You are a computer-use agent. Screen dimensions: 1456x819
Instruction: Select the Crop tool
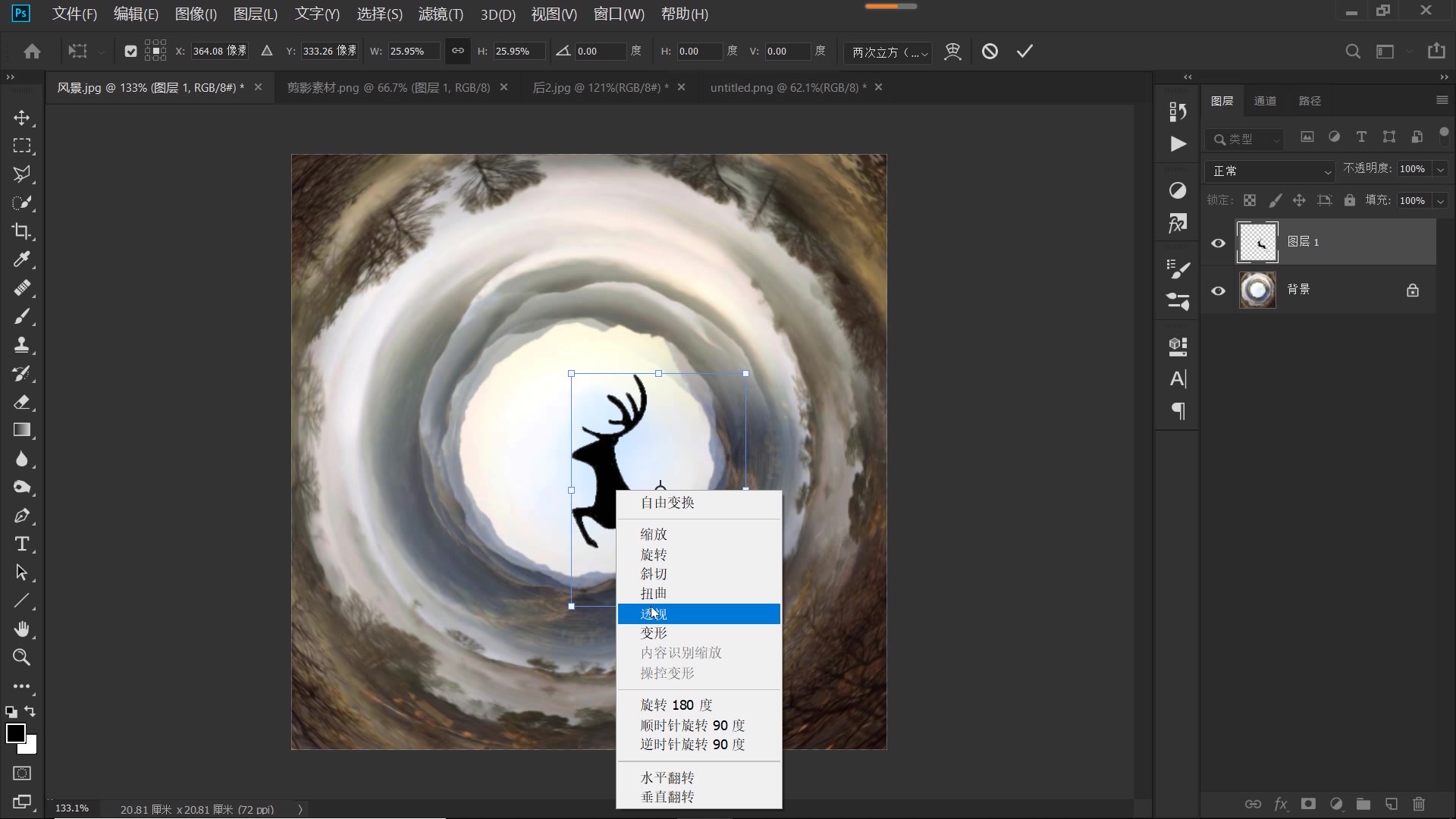click(x=22, y=231)
